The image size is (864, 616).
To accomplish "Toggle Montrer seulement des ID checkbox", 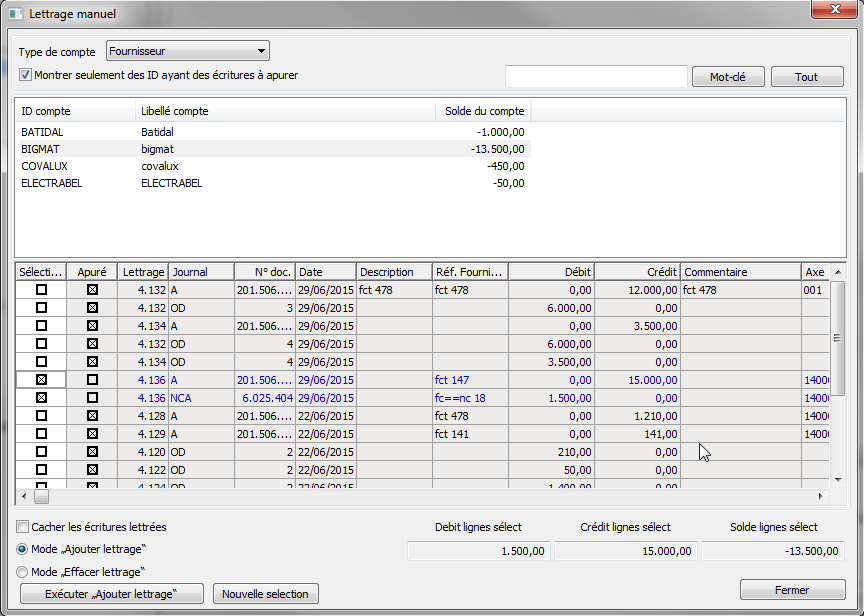I will [26, 75].
